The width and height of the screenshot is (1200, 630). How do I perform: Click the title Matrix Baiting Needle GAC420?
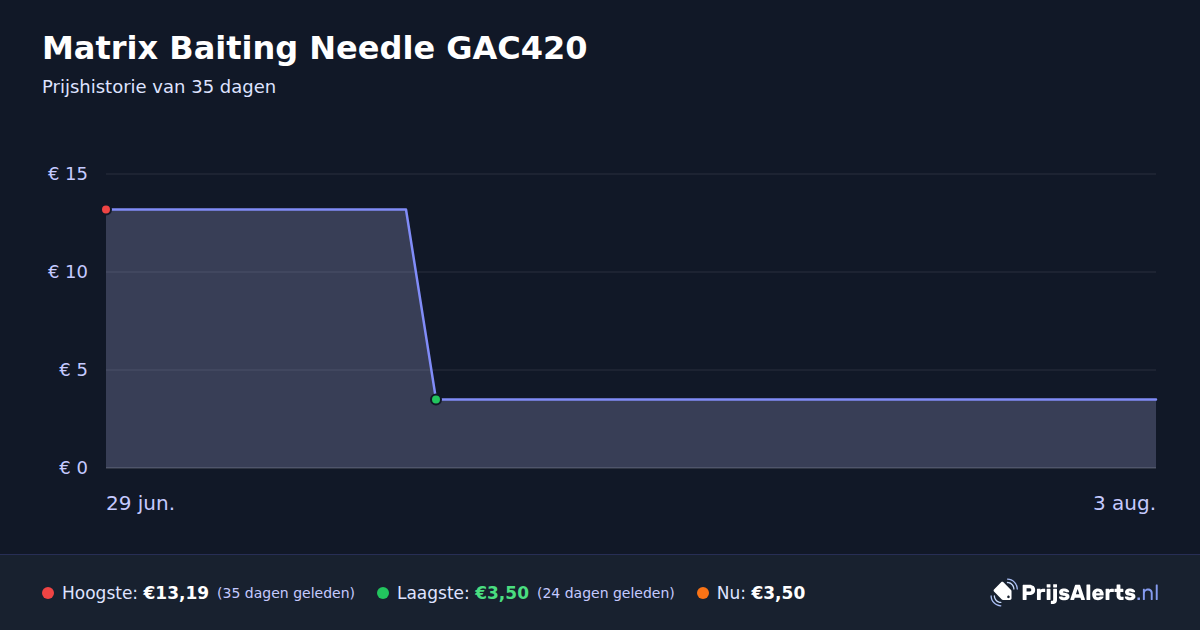pyautogui.click(x=315, y=48)
